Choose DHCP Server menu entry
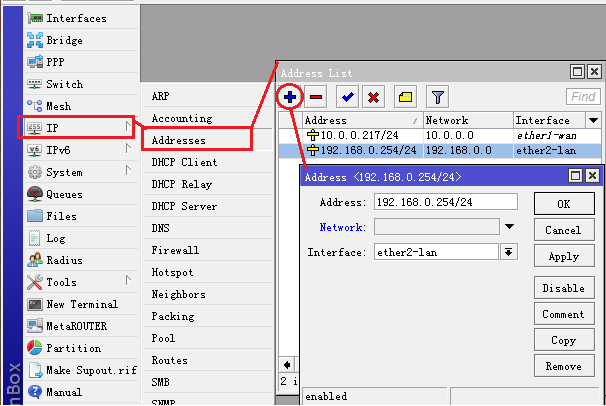Screen dimensions: 606x406 184,206
